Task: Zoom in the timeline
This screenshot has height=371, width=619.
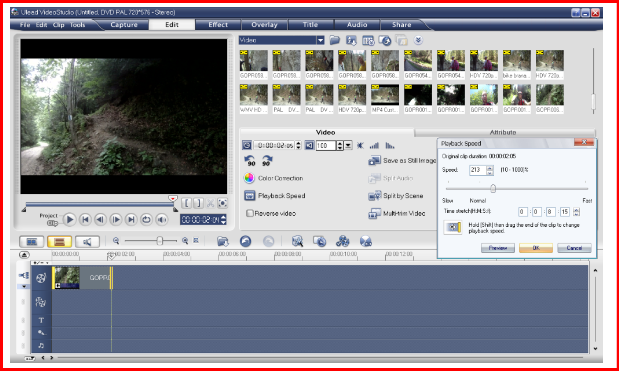Action: 185,240
